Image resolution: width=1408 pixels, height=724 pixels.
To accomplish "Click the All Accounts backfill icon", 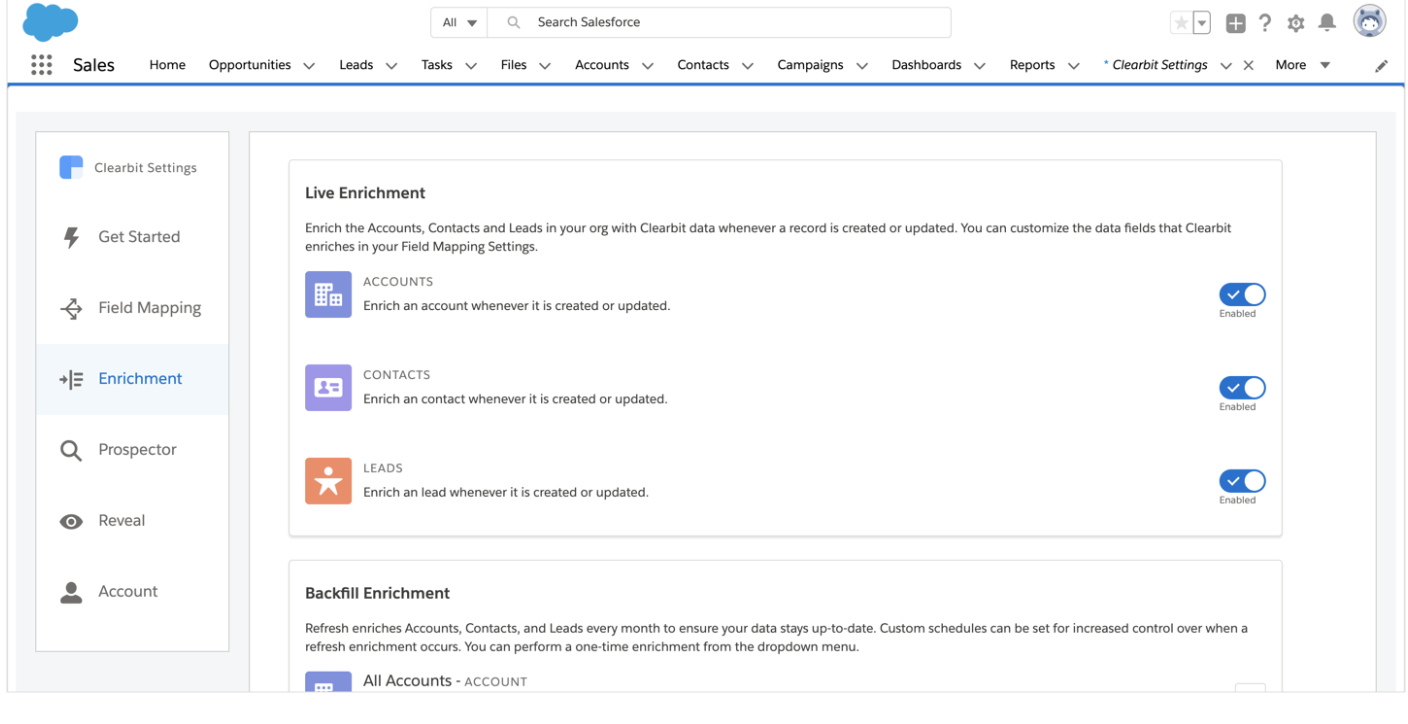I will point(328,681).
